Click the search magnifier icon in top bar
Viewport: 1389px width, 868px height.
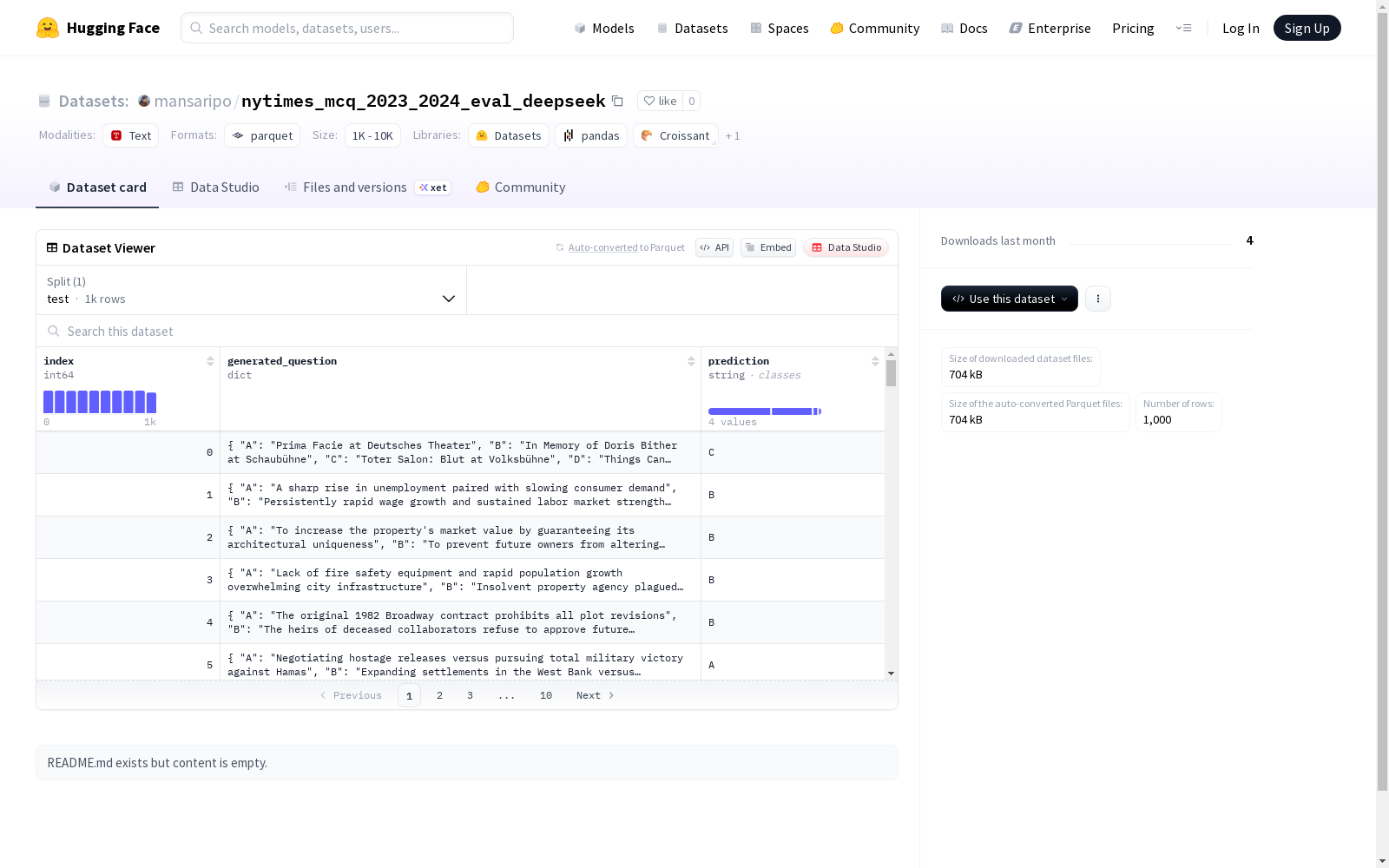tap(196, 28)
